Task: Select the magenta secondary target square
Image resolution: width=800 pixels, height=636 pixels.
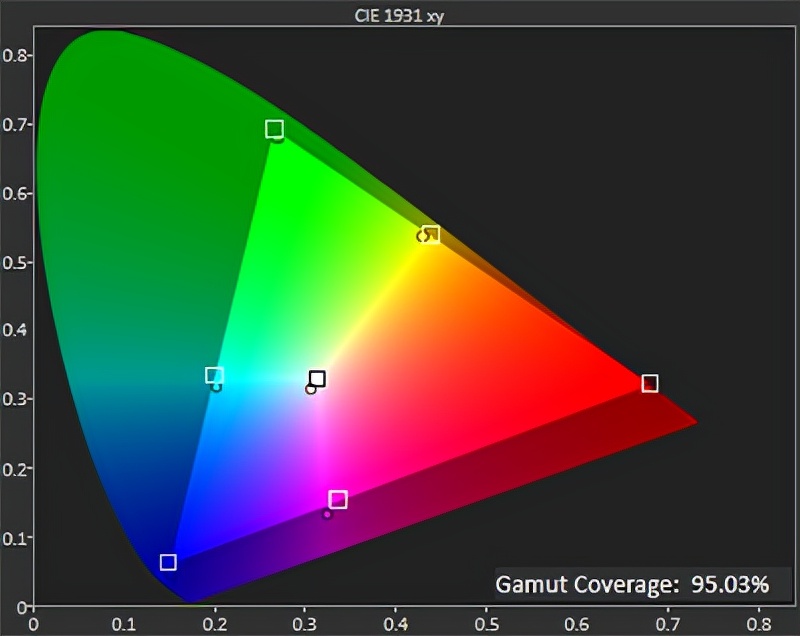Action: pos(338,499)
